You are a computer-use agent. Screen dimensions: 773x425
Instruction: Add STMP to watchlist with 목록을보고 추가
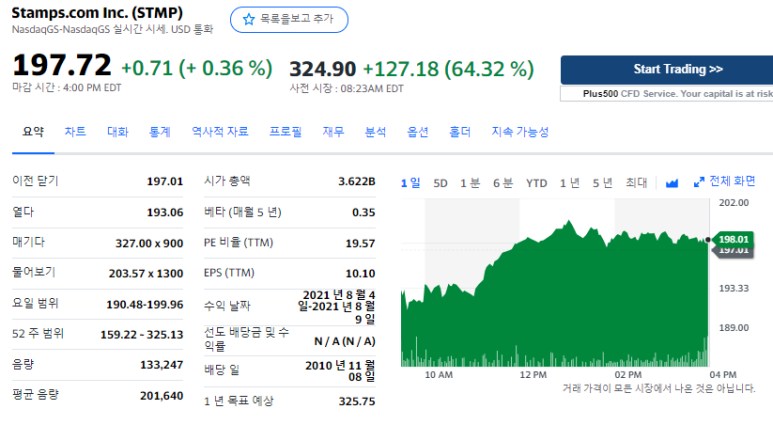tap(289, 20)
